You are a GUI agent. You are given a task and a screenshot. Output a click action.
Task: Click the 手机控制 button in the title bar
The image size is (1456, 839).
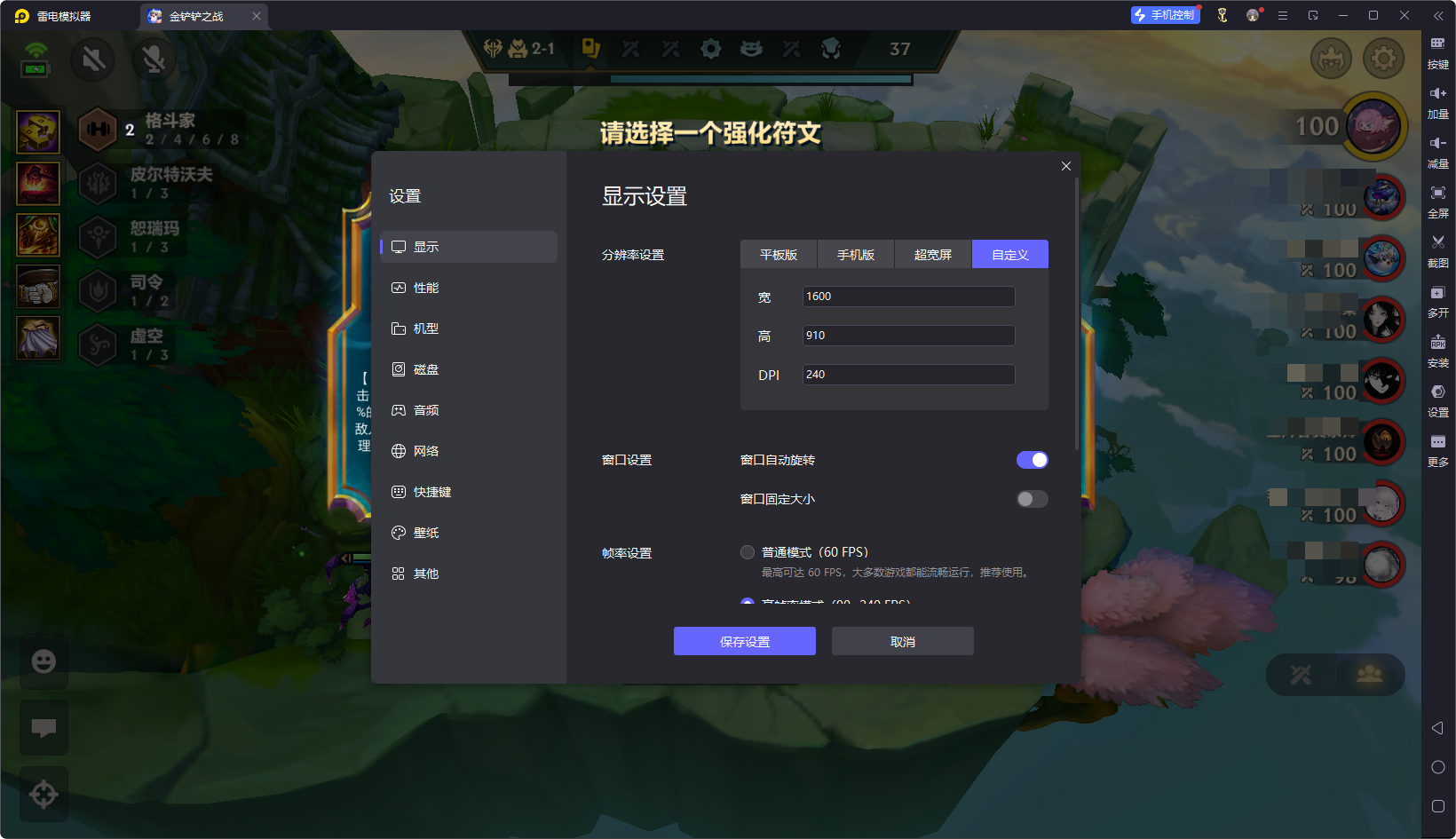(x=1165, y=15)
